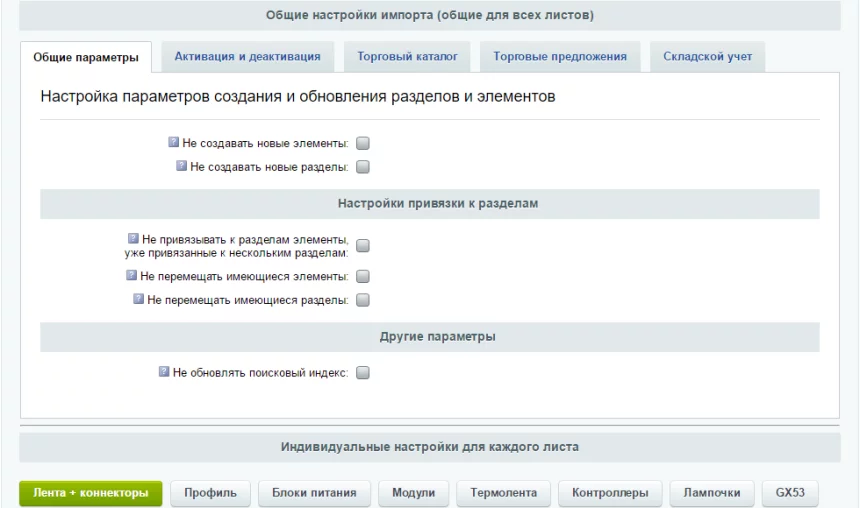Choose the 'GX53' sheet button
Image resolution: width=860 pixels, height=508 pixels.
pyautogui.click(x=790, y=493)
